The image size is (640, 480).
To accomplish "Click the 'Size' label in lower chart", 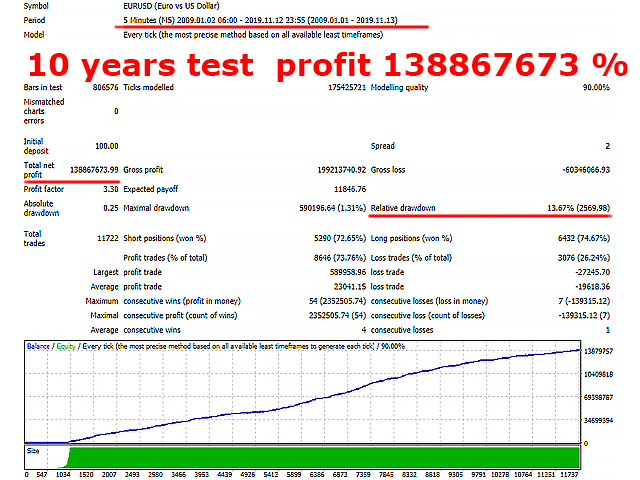I will (33, 451).
